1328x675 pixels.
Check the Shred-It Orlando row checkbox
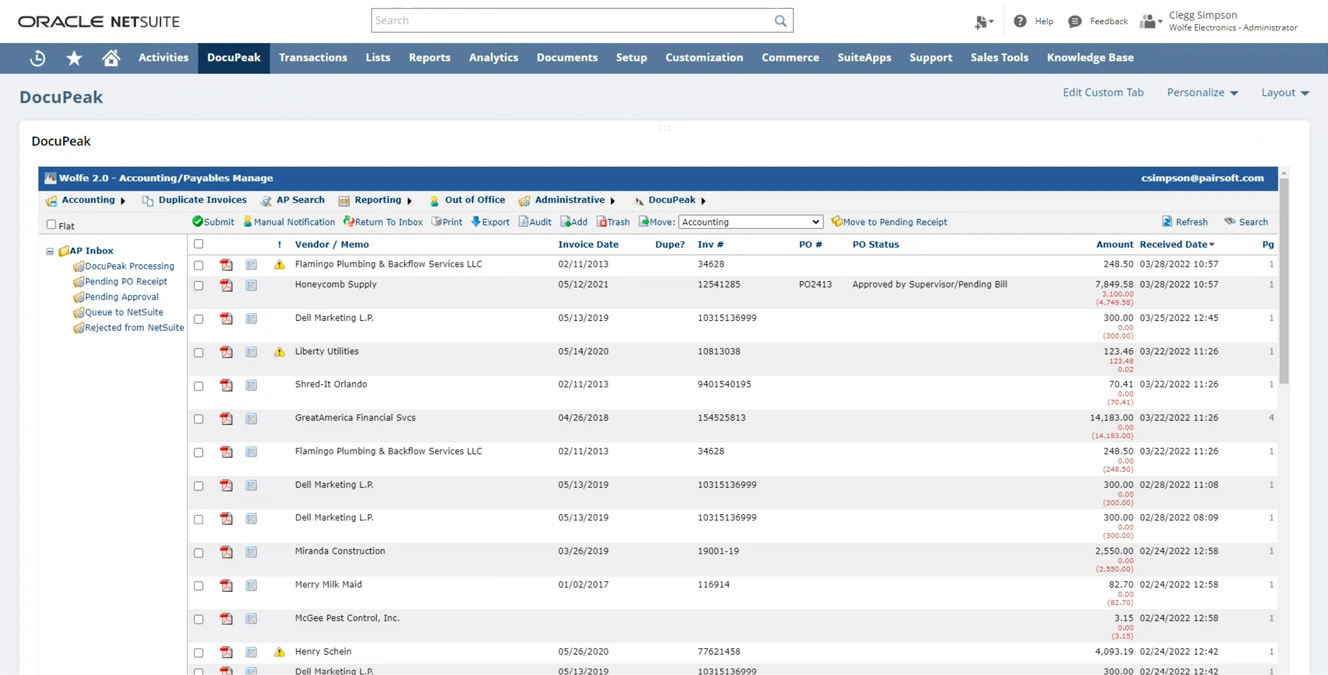pos(198,386)
